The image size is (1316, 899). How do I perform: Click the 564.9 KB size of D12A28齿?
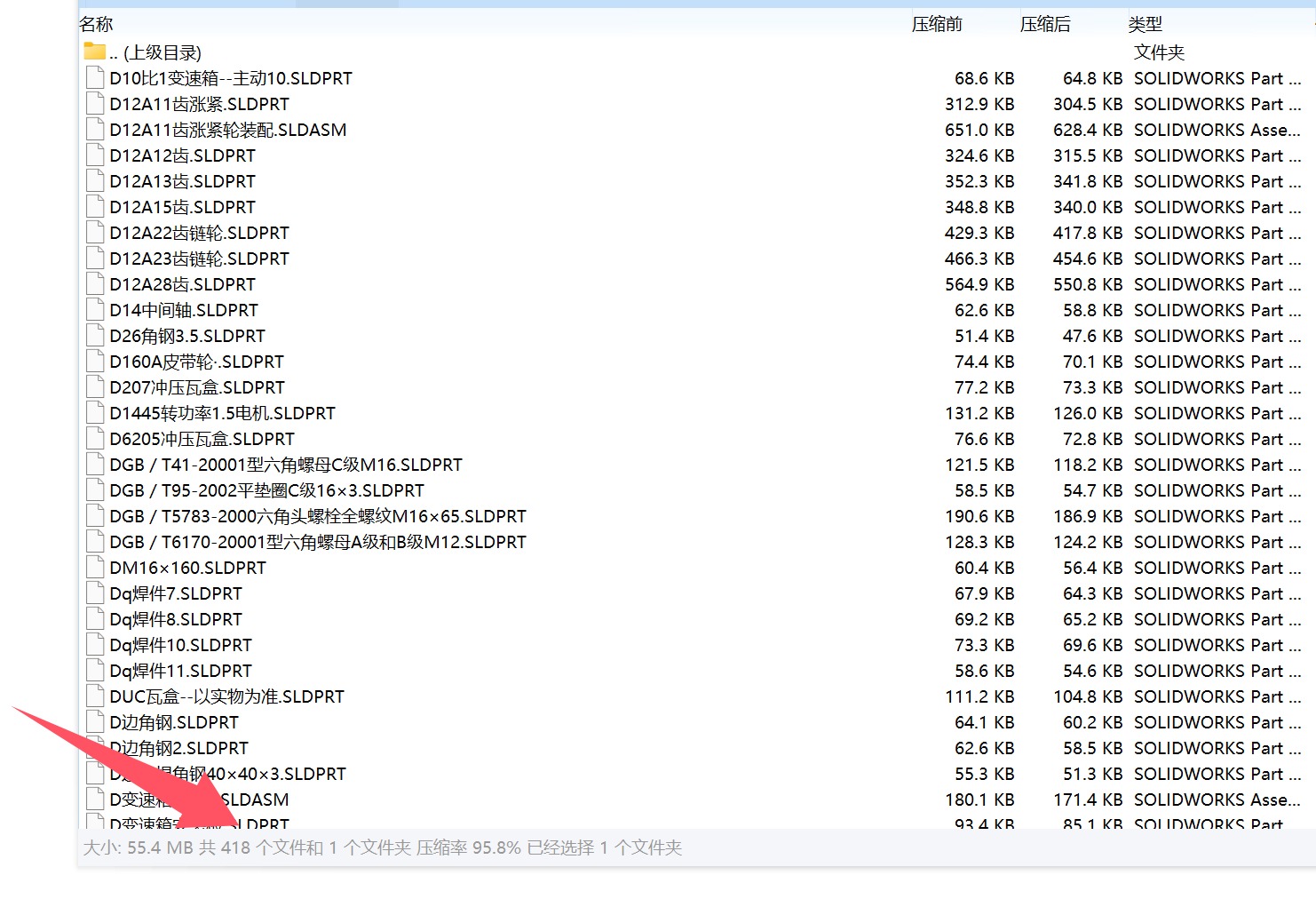[x=979, y=284]
